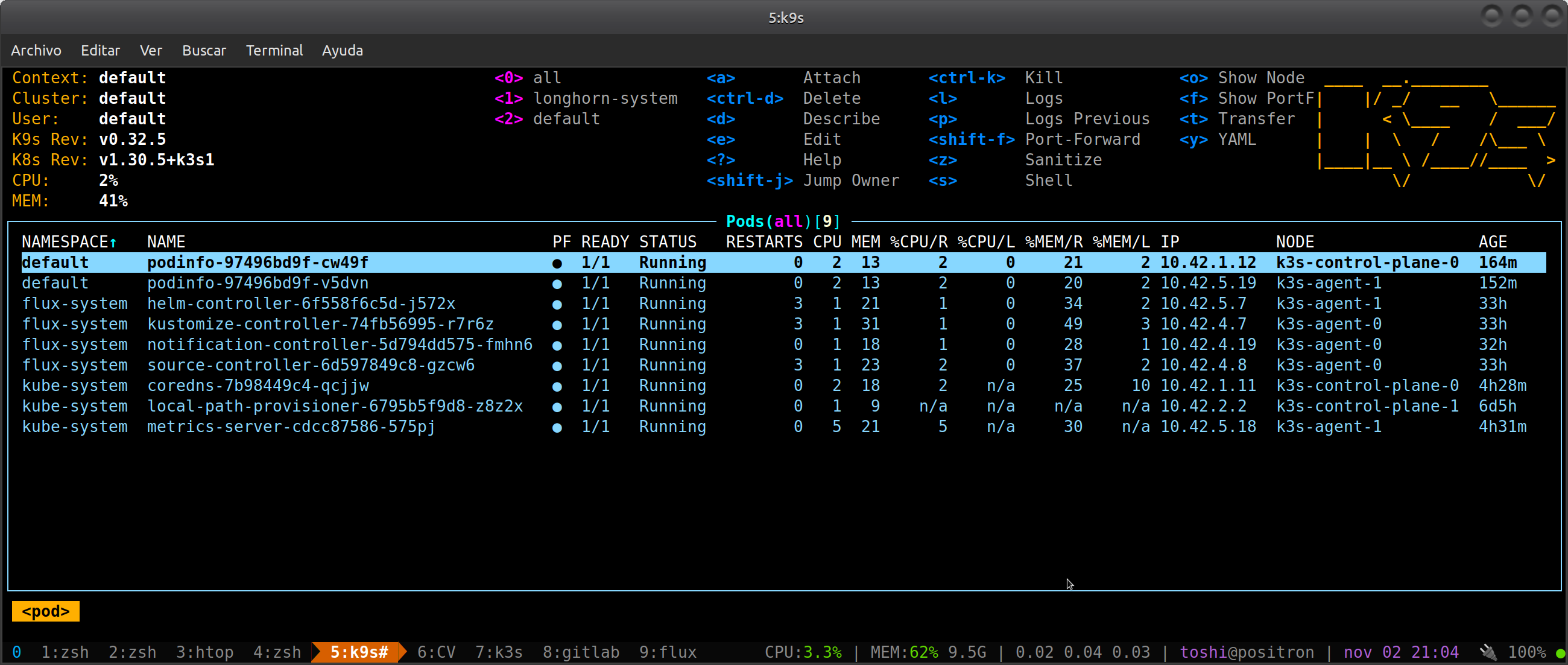Click the sort arrow next to NAMESPACE header
The image size is (1568, 665).
click(113, 243)
